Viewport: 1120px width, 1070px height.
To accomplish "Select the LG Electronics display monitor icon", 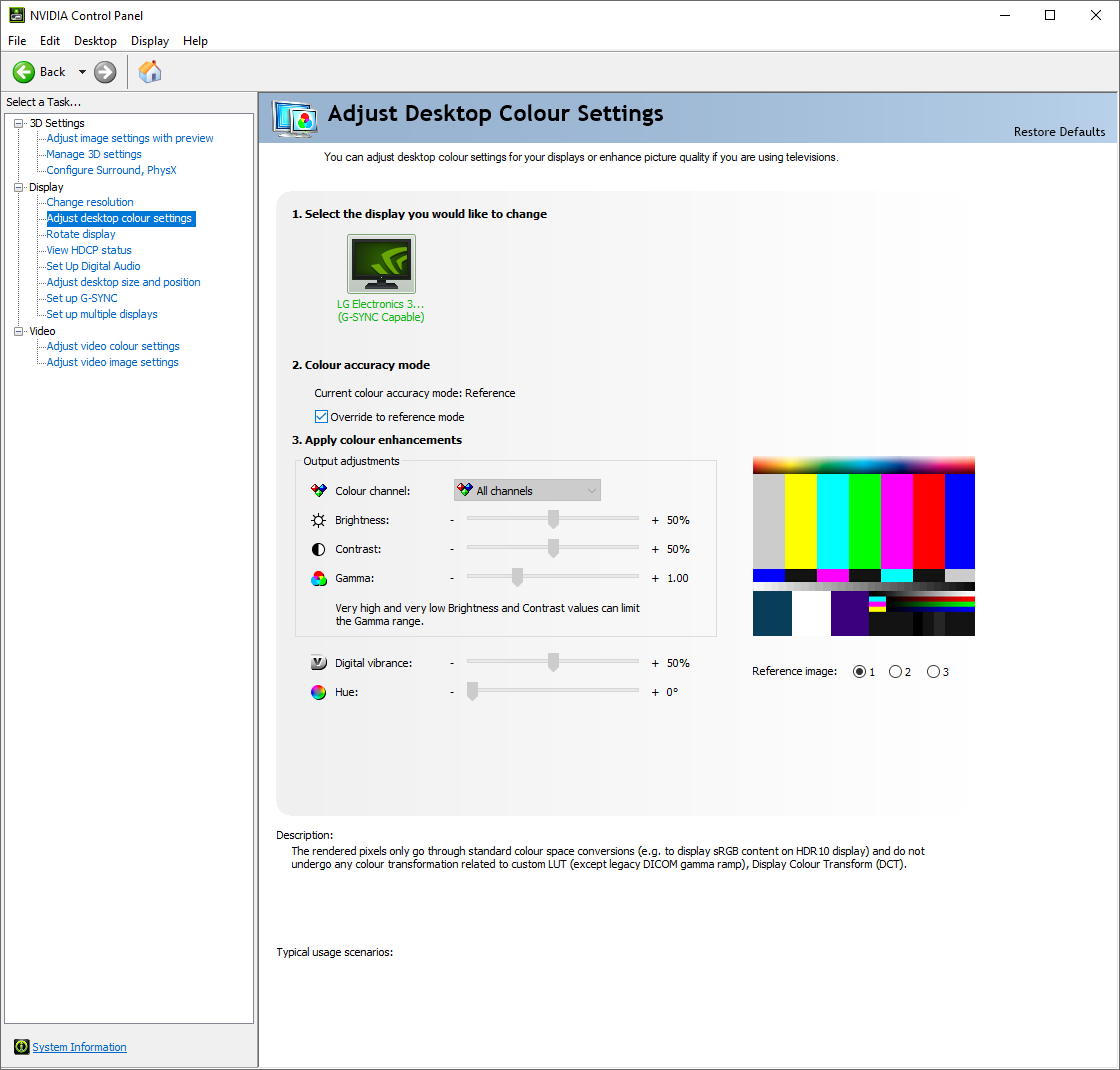I will point(381,264).
